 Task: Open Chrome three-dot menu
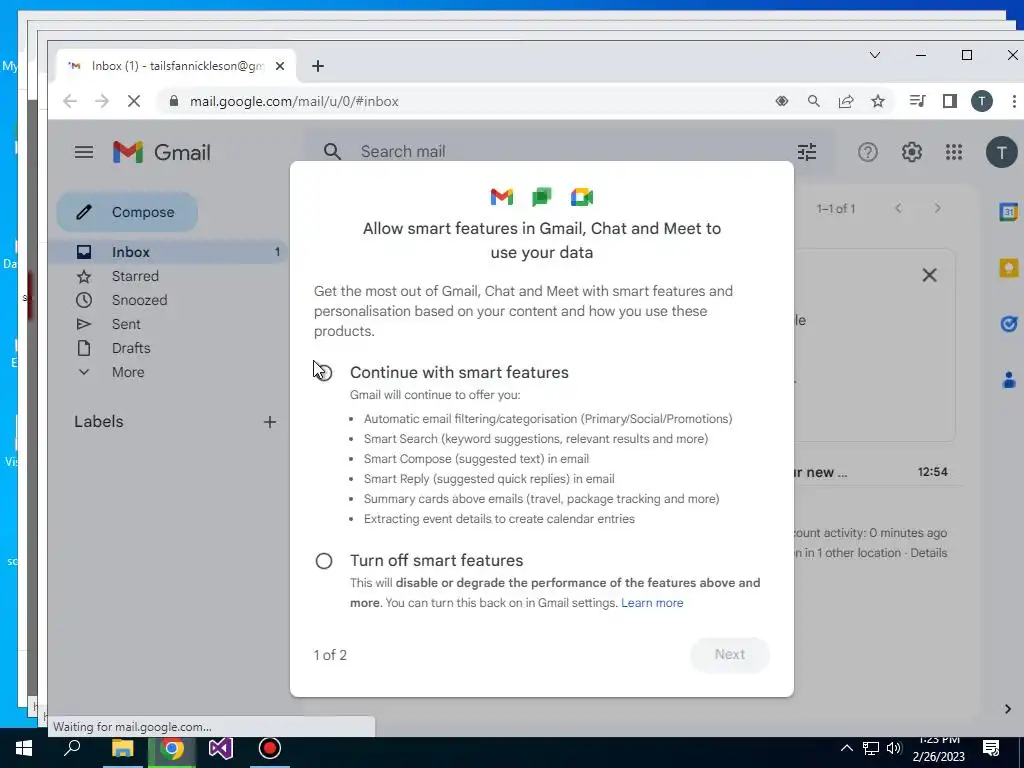pos(1014,101)
